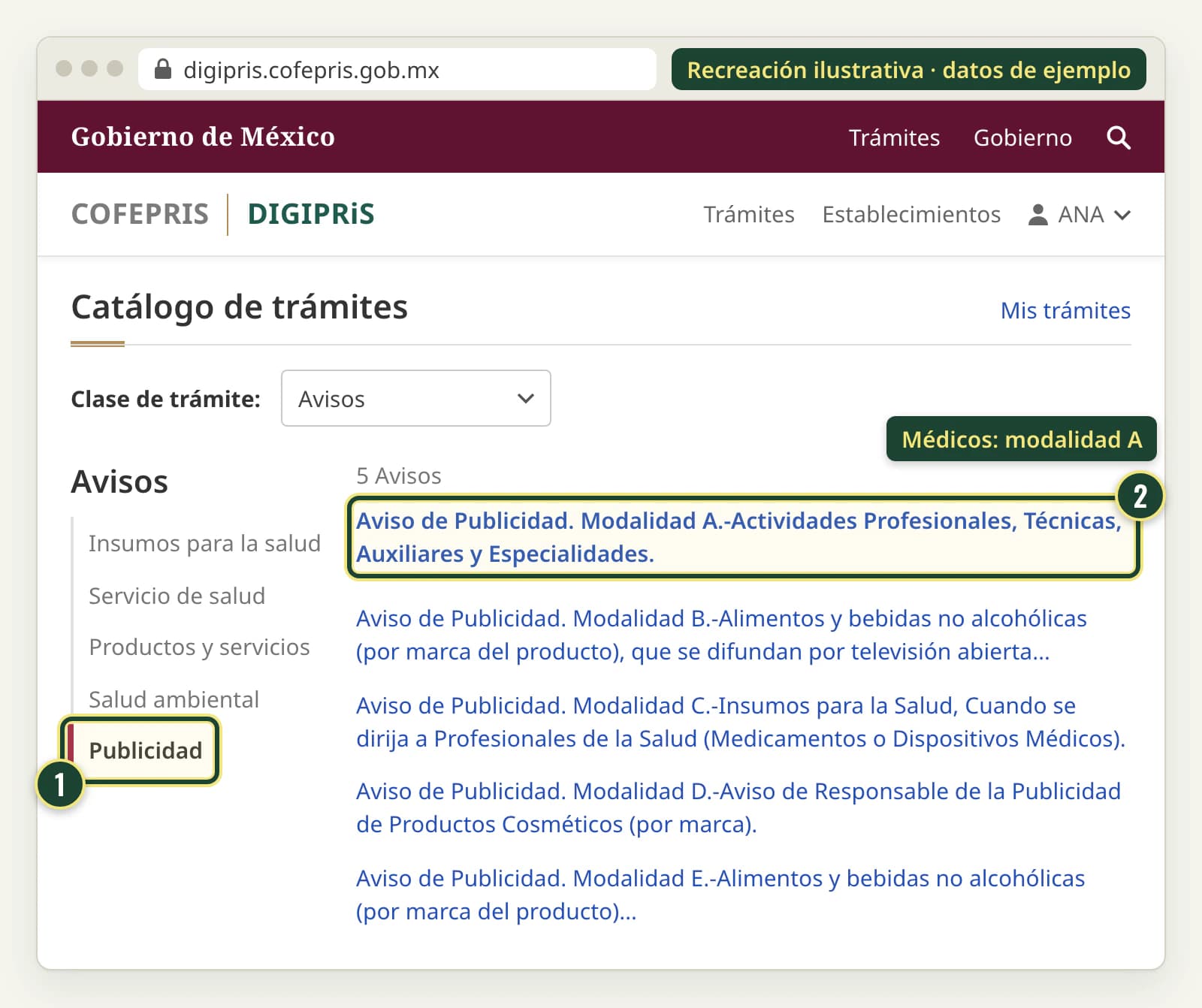Click the DIGIPRiS logo text
This screenshot has height=1008, width=1202.
(311, 214)
